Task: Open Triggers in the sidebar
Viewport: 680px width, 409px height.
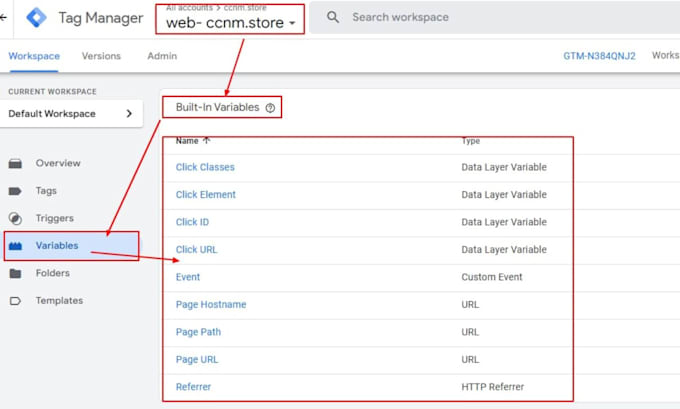Action: point(55,218)
